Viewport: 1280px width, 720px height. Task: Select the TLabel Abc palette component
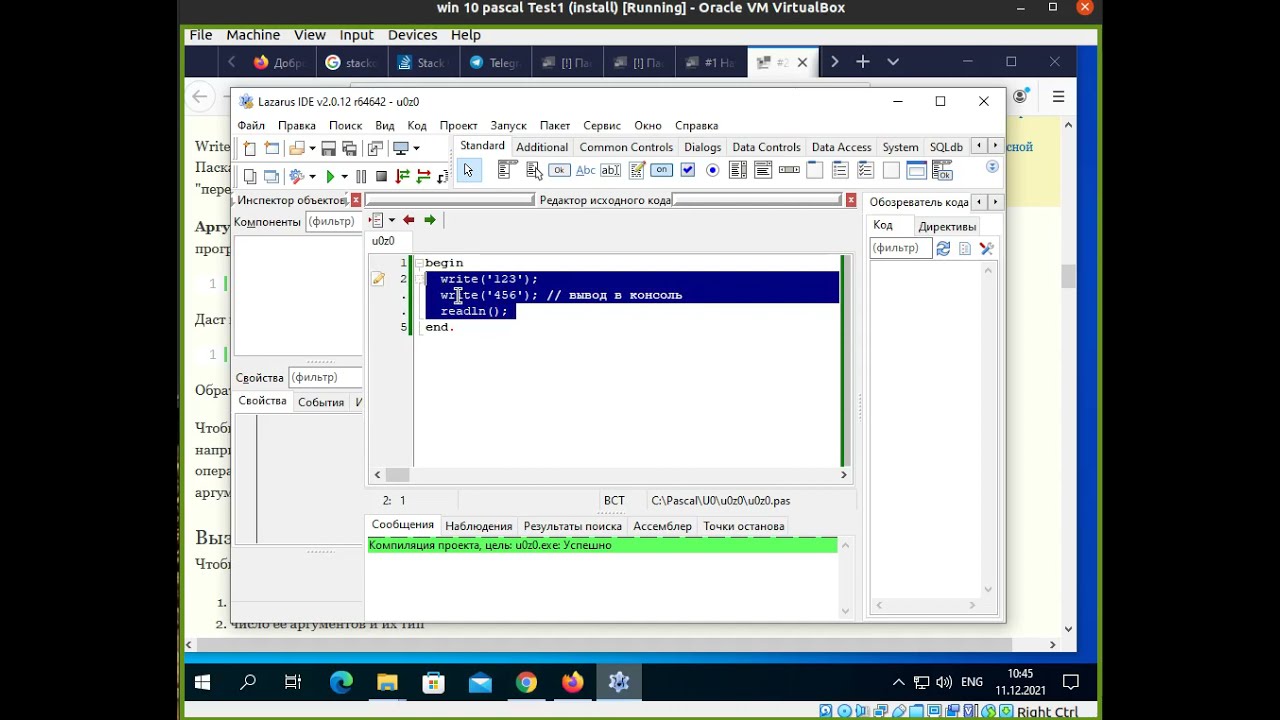pyautogui.click(x=586, y=170)
